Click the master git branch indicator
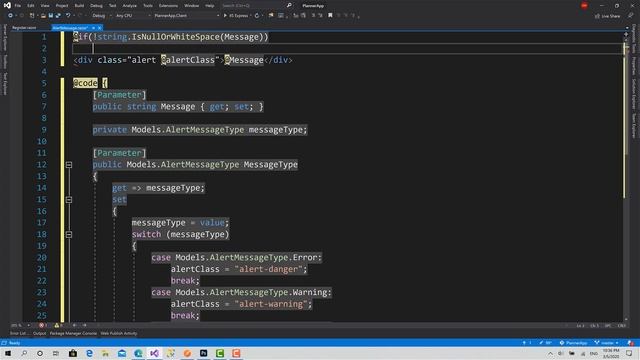Image resolution: width=640 pixels, height=360 pixels. [607, 343]
